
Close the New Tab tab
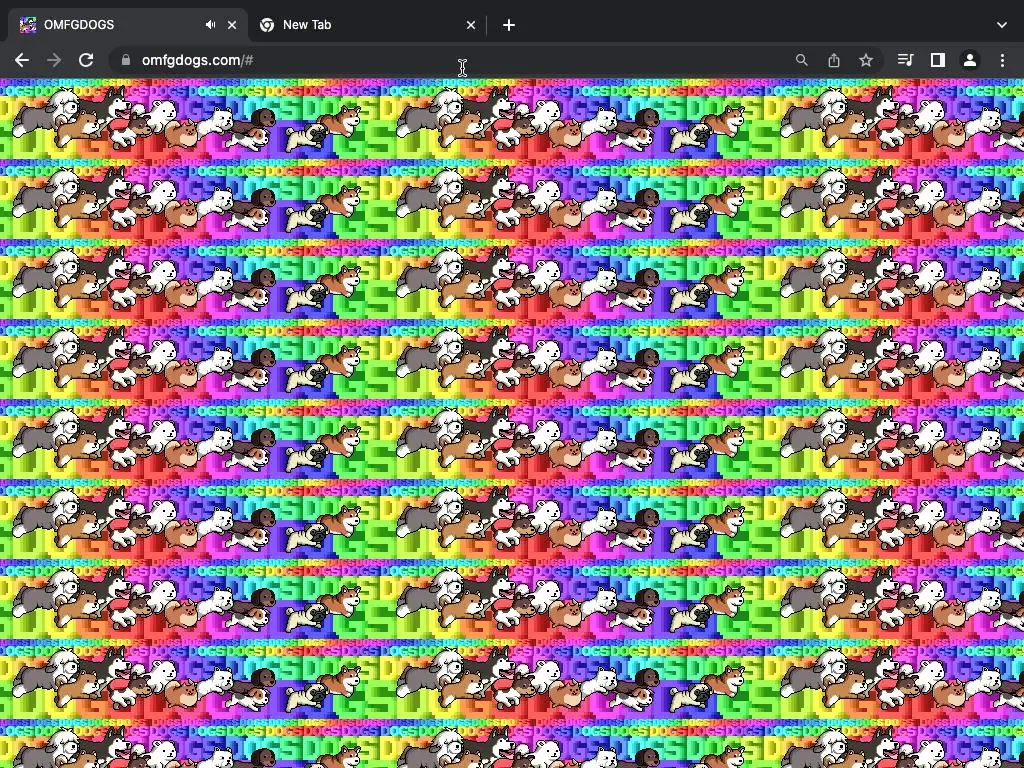pos(471,25)
